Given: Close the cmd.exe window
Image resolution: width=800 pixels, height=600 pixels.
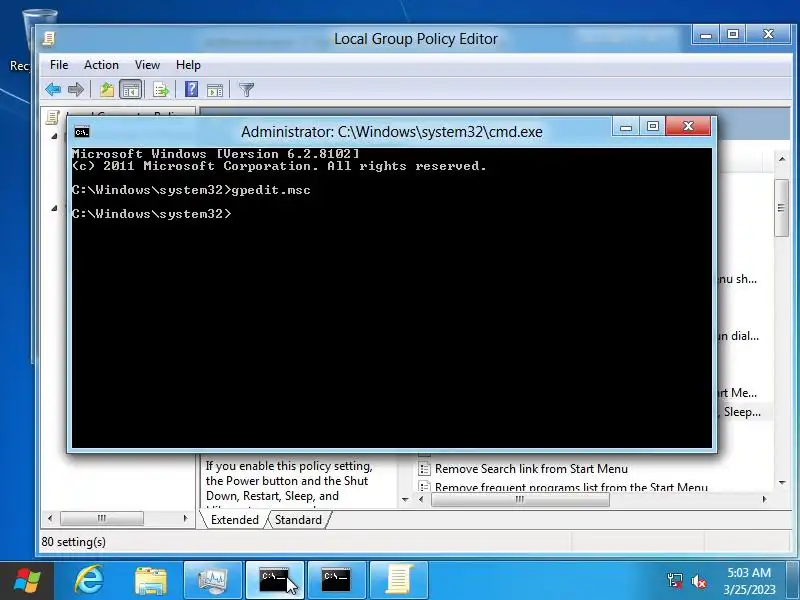Looking at the screenshot, I should [688, 127].
